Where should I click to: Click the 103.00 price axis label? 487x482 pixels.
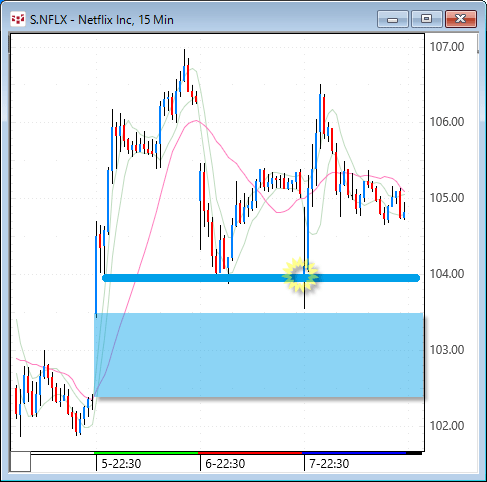pyautogui.click(x=447, y=350)
